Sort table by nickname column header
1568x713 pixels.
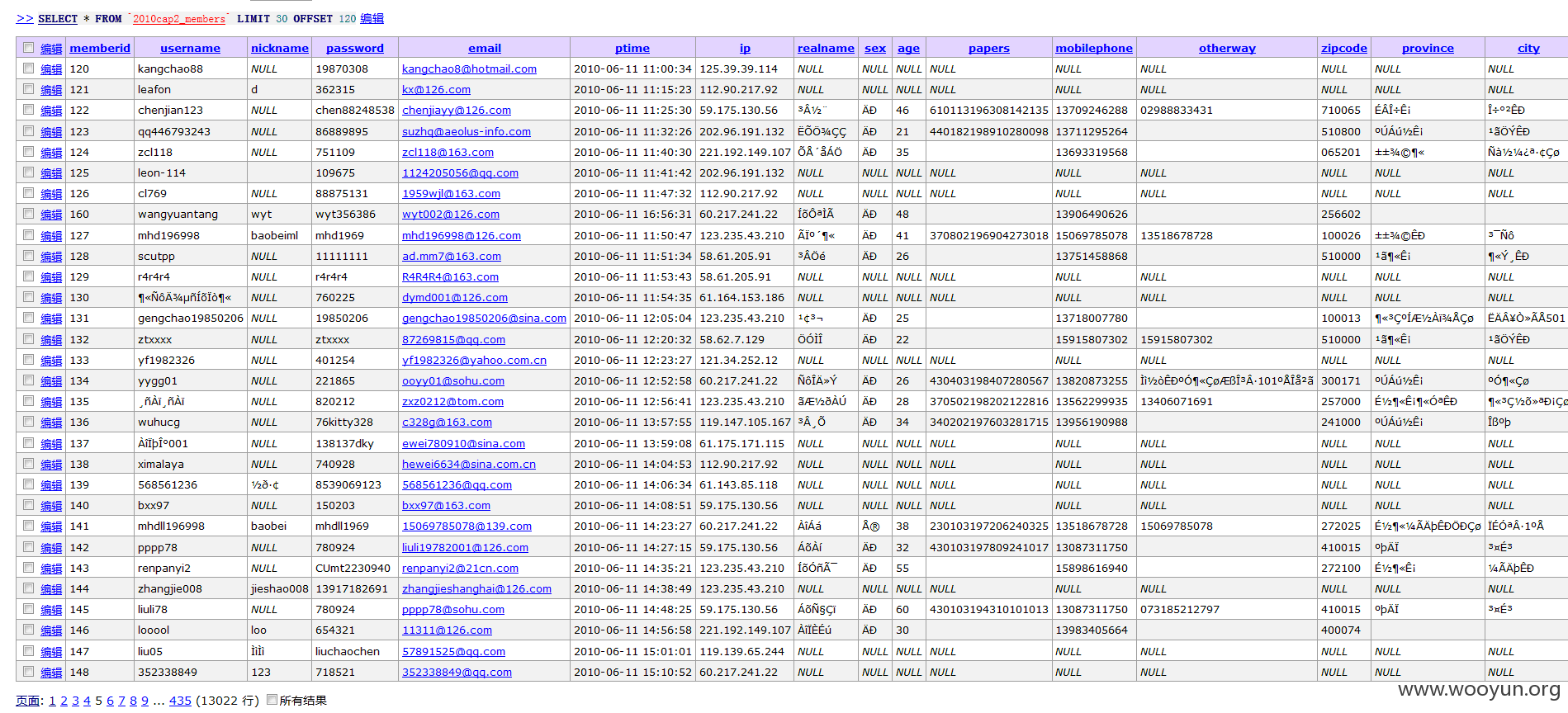(280, 49)
